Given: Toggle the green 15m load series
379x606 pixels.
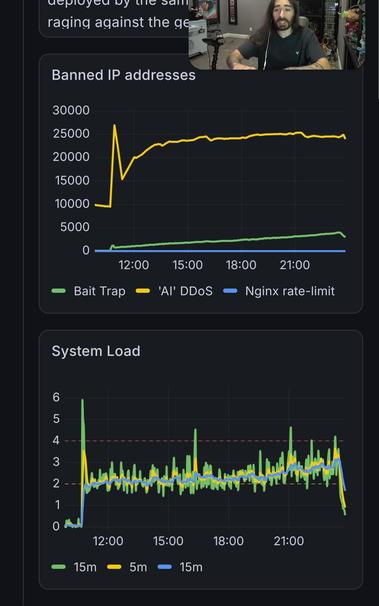Looking at the screenshot, I should (74, 567).
